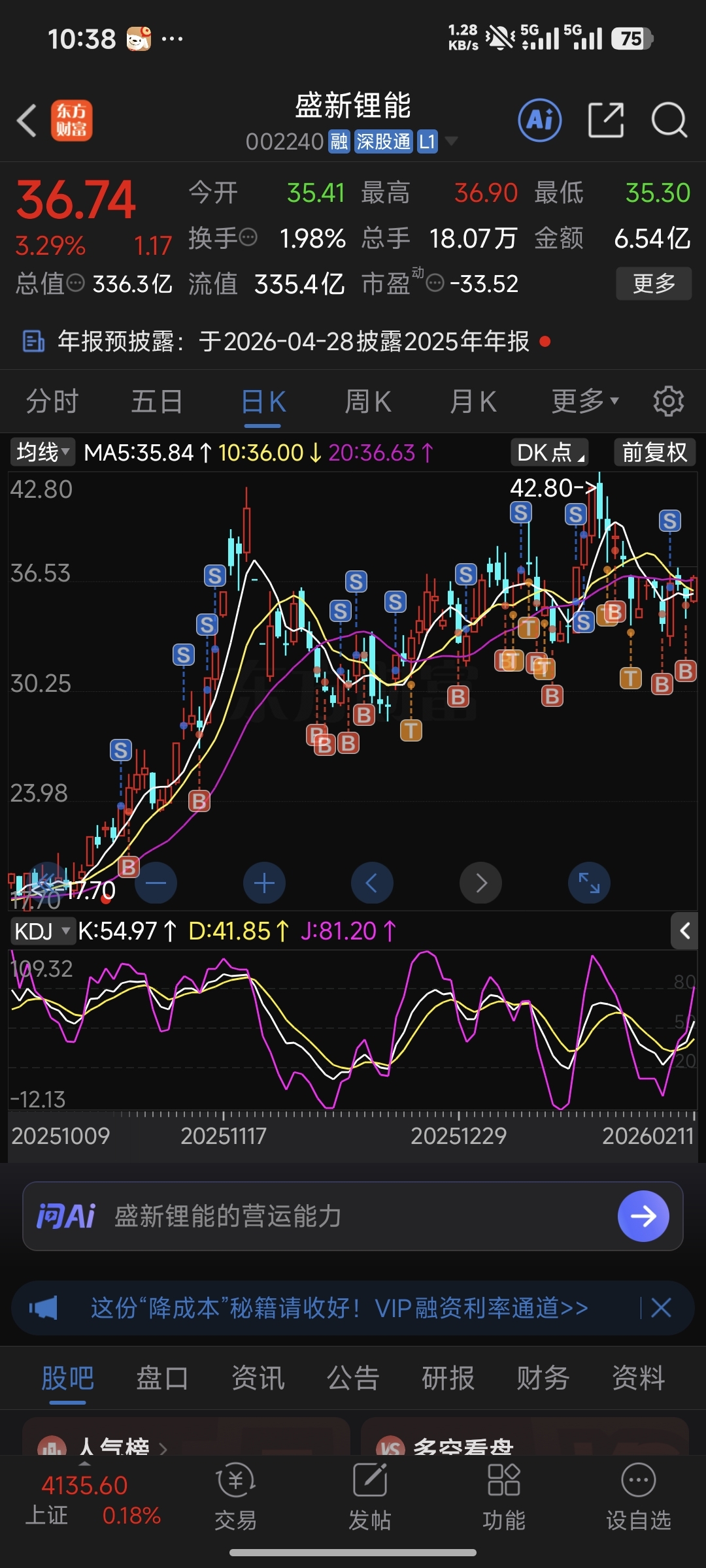Tap the 融 margin trading badge
Image resolution: width=706 pixels, height=1568 pixels.
click(339, 142)
